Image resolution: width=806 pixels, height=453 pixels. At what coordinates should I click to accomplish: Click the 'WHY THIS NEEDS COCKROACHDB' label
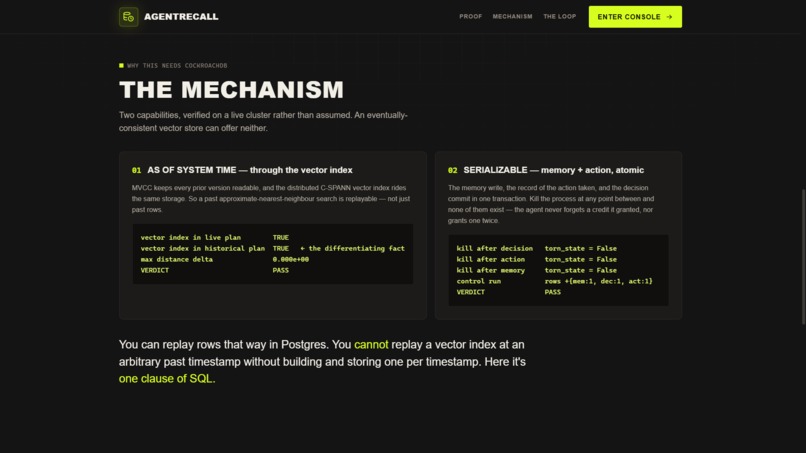pos(177,66)
